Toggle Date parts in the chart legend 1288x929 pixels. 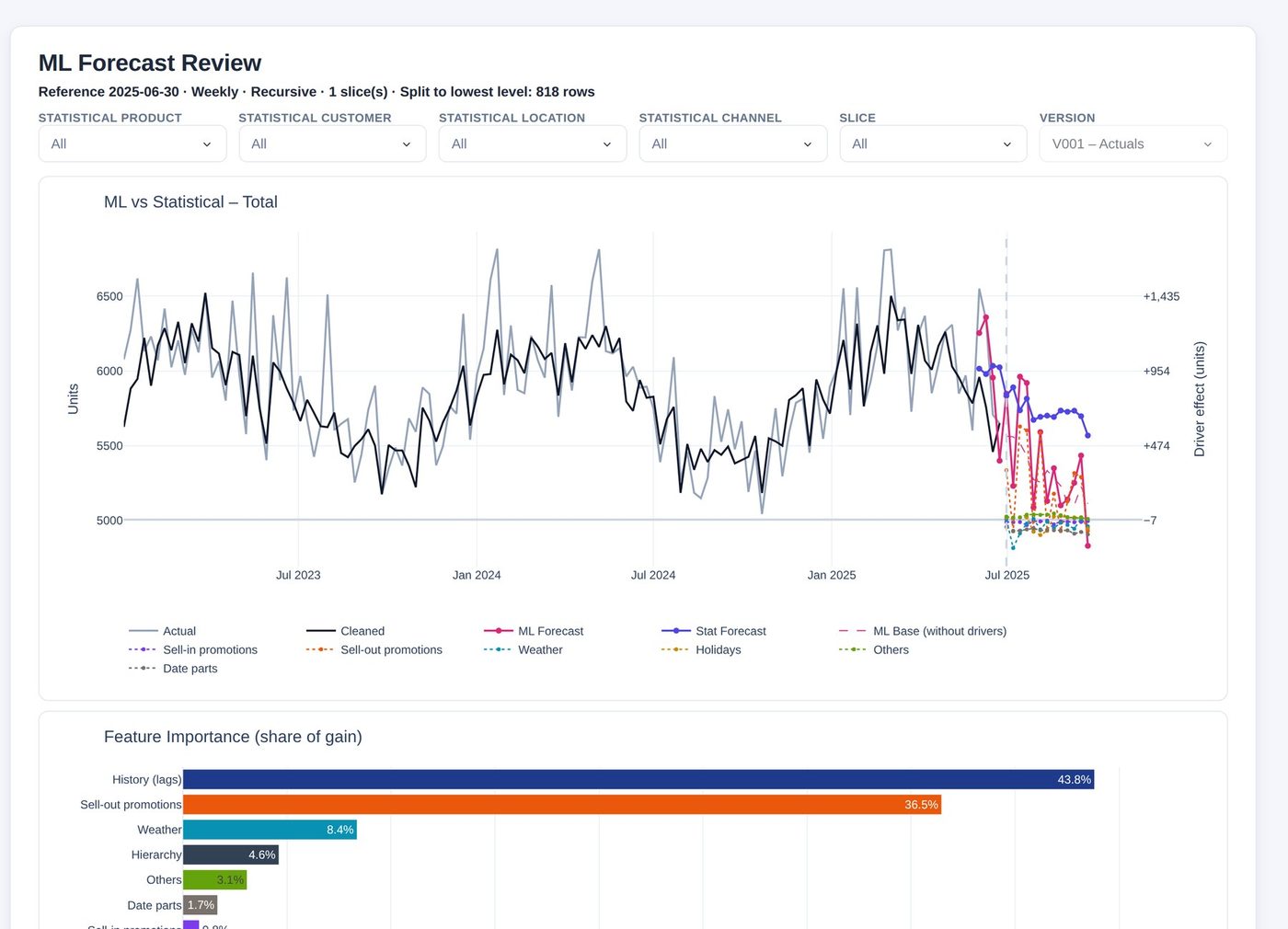click(174, 669)
